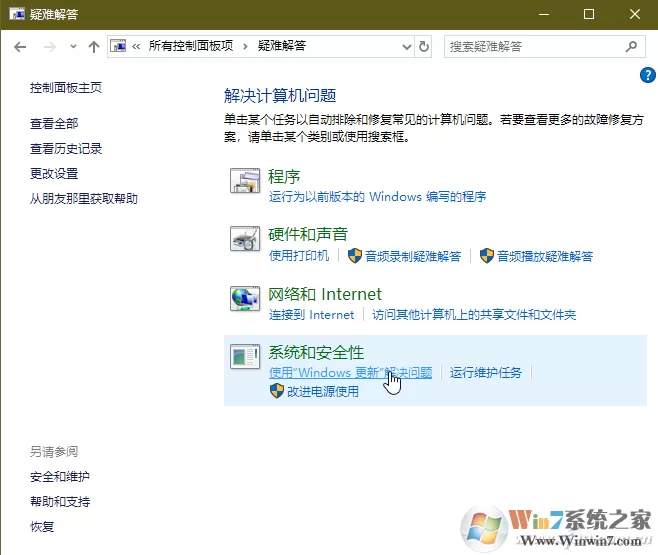Click 运行维护任务 link

pos(486,373)
